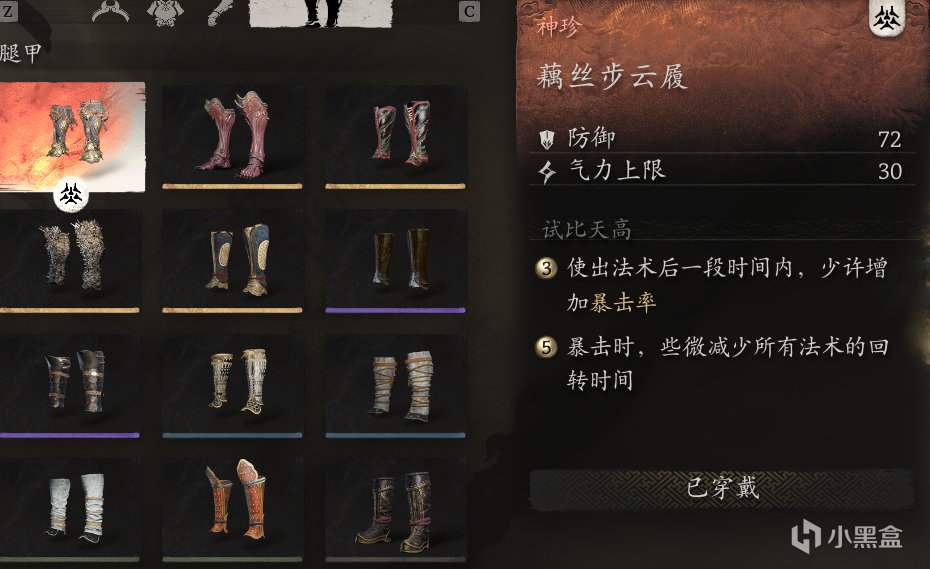
Task: Select the gold chainmail leg armor
Action: pos(232,386)
